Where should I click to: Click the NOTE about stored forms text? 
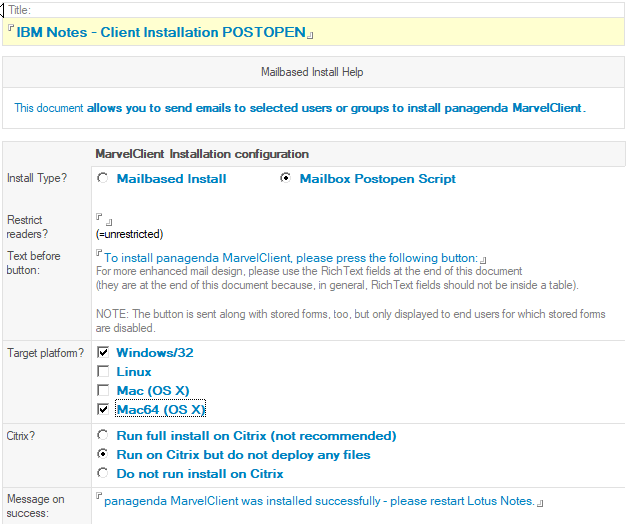point(350,321)
